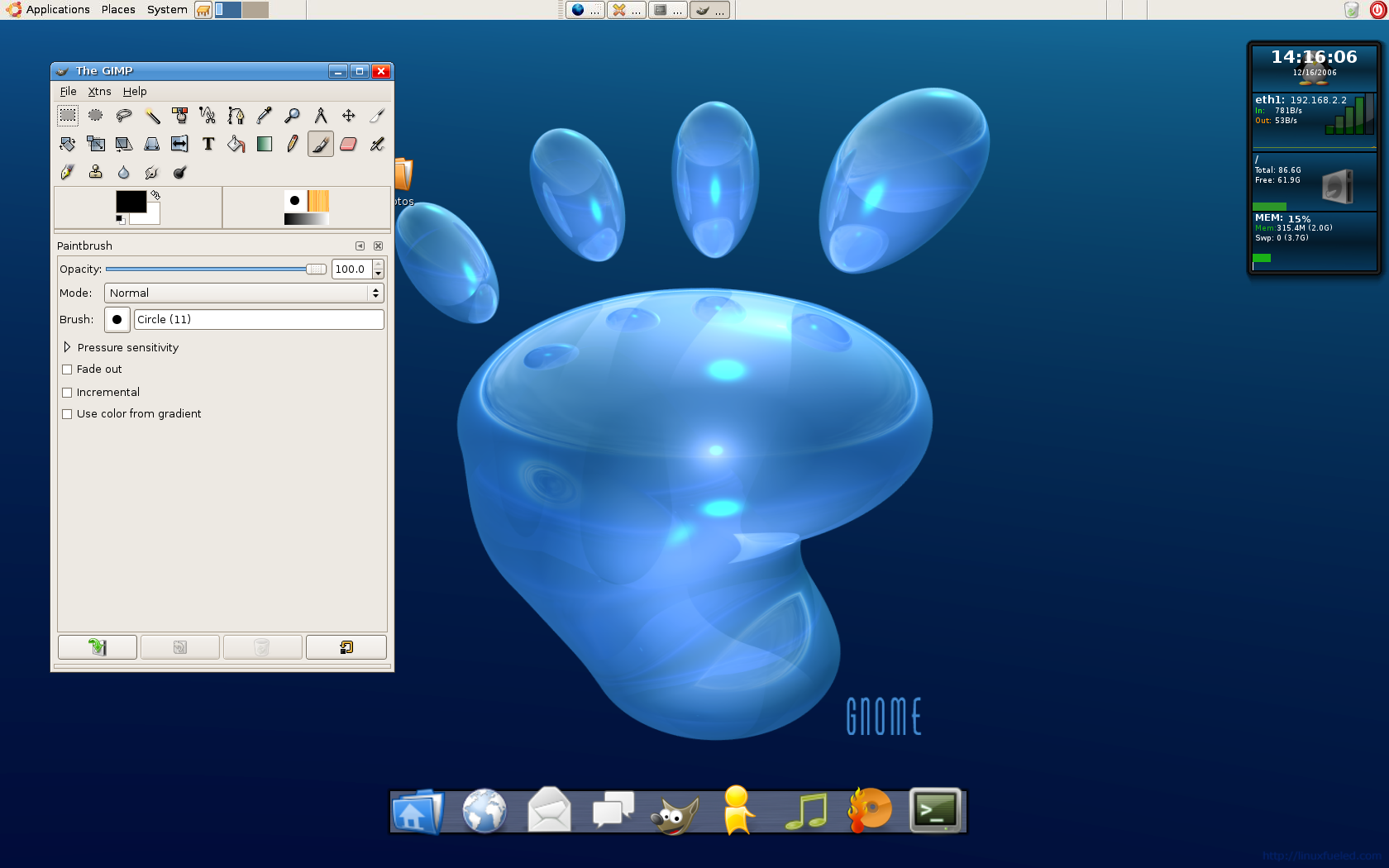
Task: Select the Ellipse Select tool
Action: tap(96, 116)
